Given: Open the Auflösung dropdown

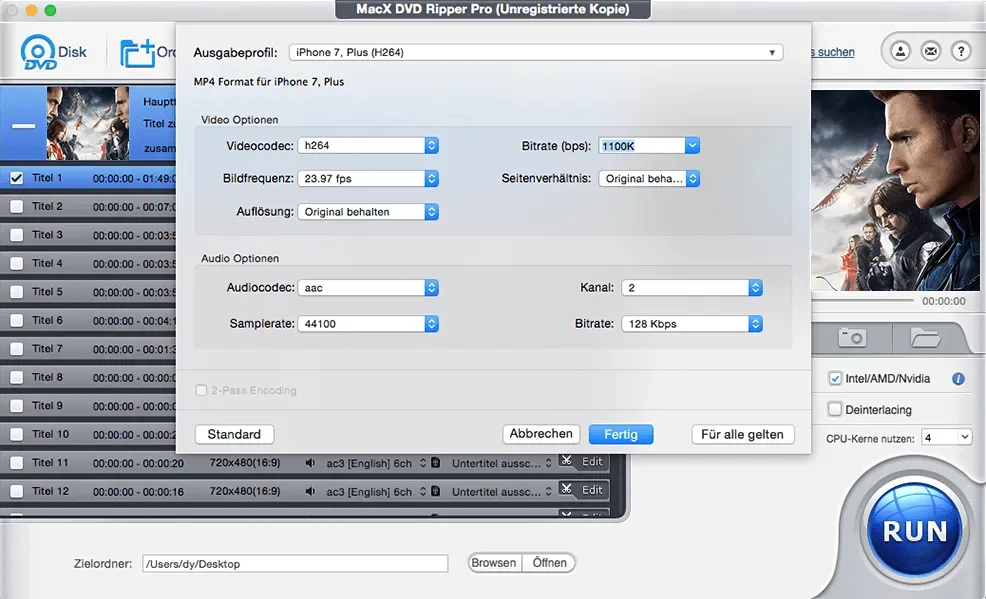Looking at the screenshot, I should 368,212.
